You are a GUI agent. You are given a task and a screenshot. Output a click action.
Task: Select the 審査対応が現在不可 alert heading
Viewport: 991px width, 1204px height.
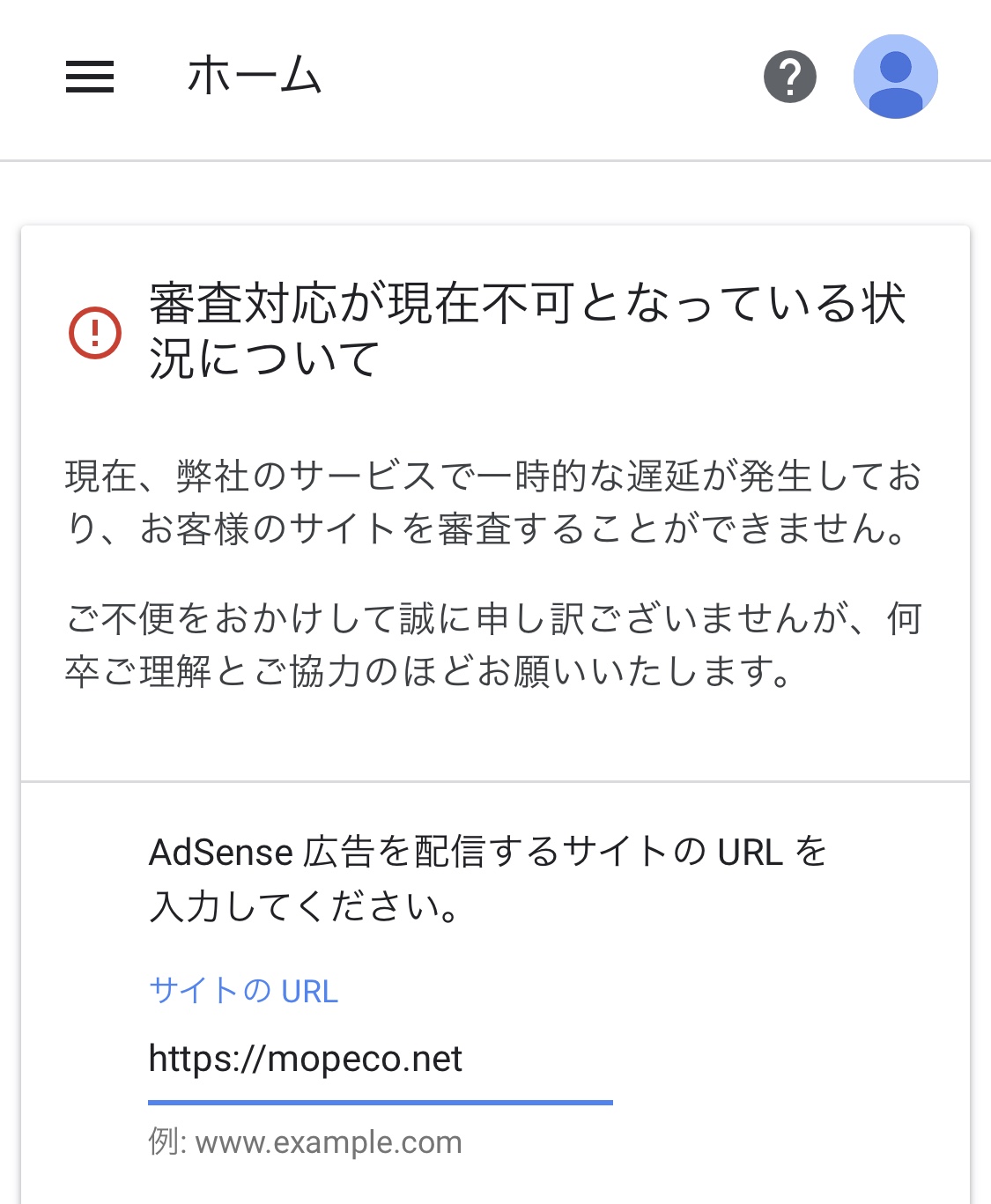[x=528, y=330]
